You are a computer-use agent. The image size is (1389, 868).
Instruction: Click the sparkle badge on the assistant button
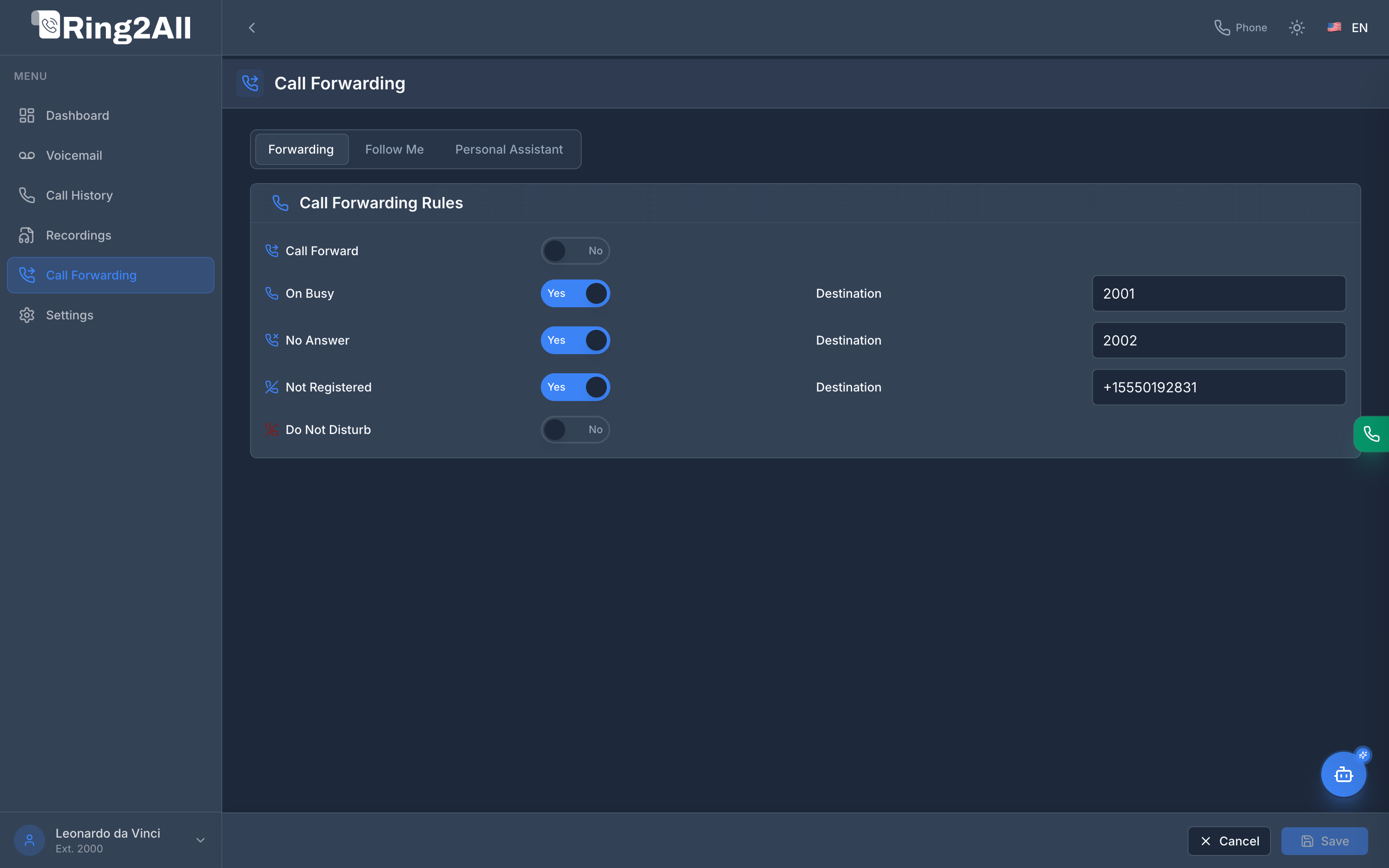click(x=1363, y=755)
